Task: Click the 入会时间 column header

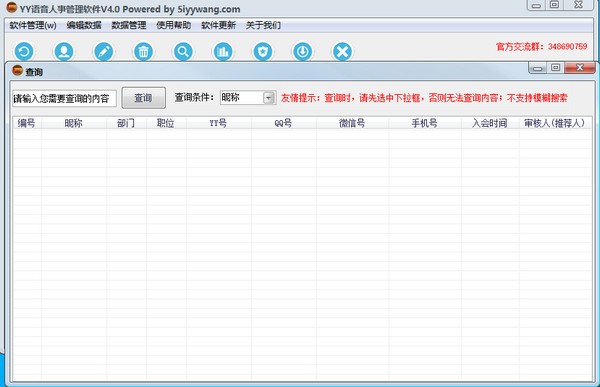Action: (x=490, y=123)
